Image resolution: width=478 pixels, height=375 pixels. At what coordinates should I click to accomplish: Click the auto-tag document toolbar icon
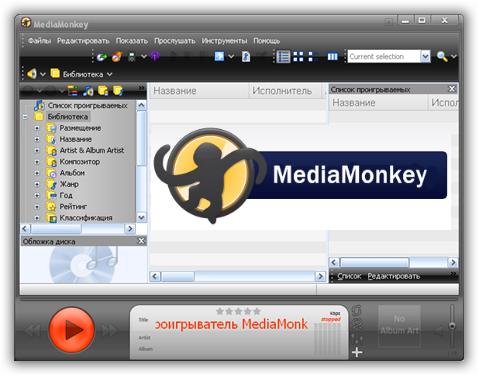pos(246,57)
